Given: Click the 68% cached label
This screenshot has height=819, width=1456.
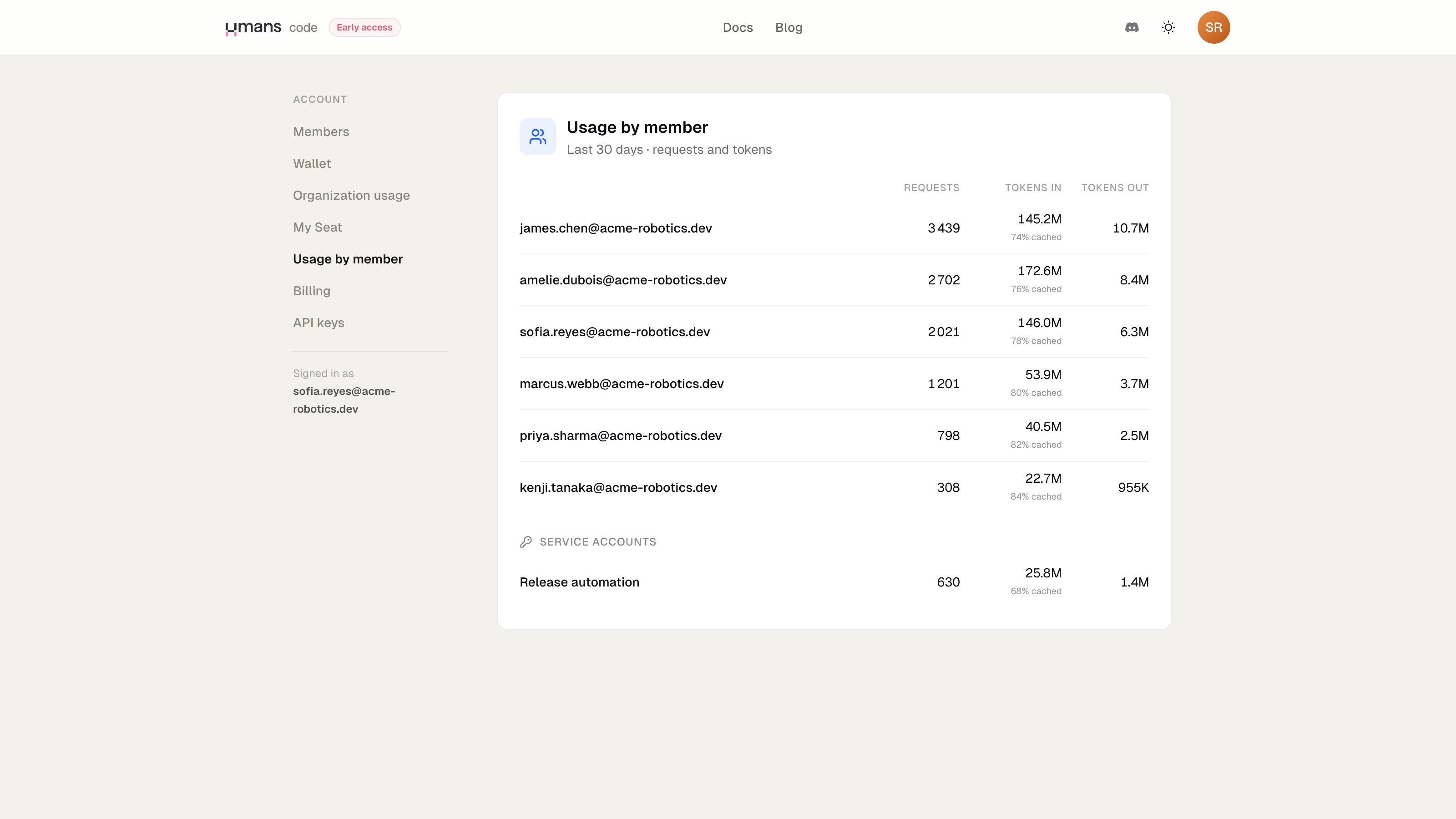Looking at the screenshot, I should 1036,591.
